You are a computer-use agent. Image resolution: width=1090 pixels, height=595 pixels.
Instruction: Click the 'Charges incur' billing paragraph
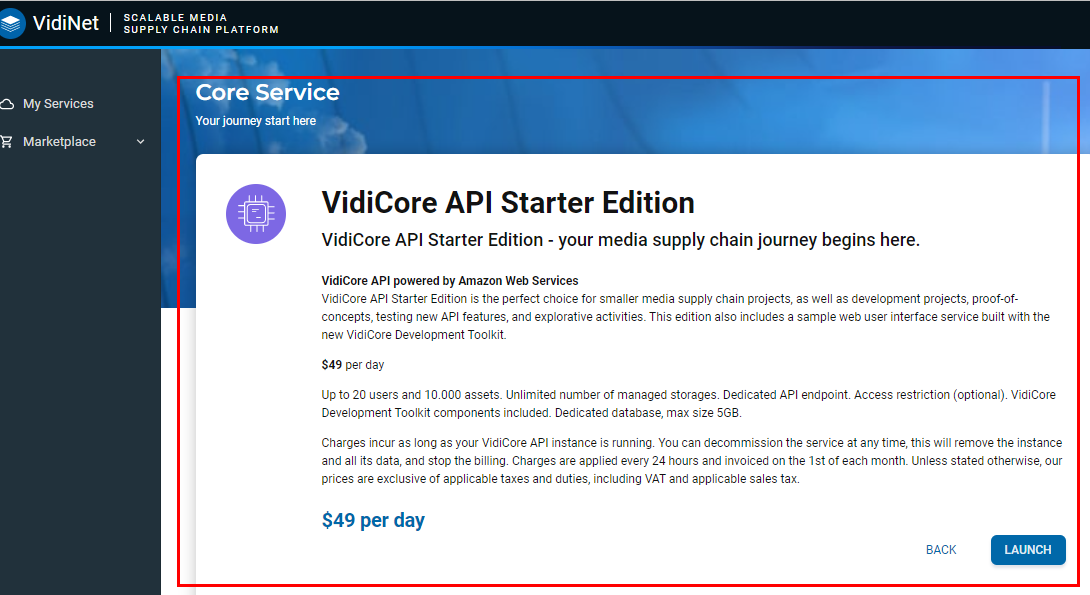691,461
